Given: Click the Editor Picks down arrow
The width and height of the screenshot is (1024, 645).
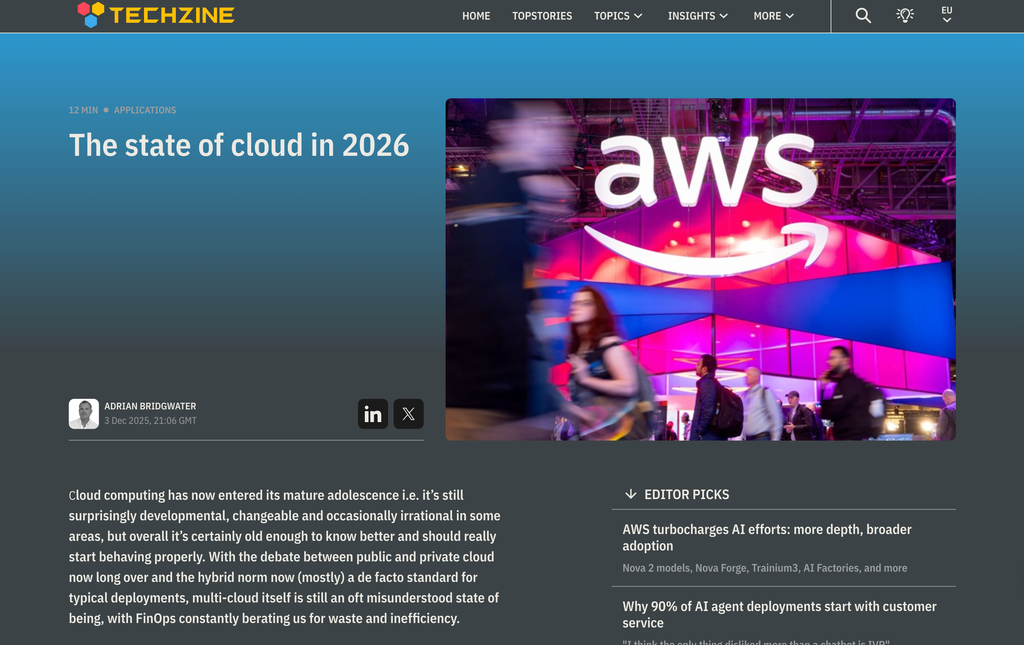Looking at the screenshot, I should coord(630,494).
